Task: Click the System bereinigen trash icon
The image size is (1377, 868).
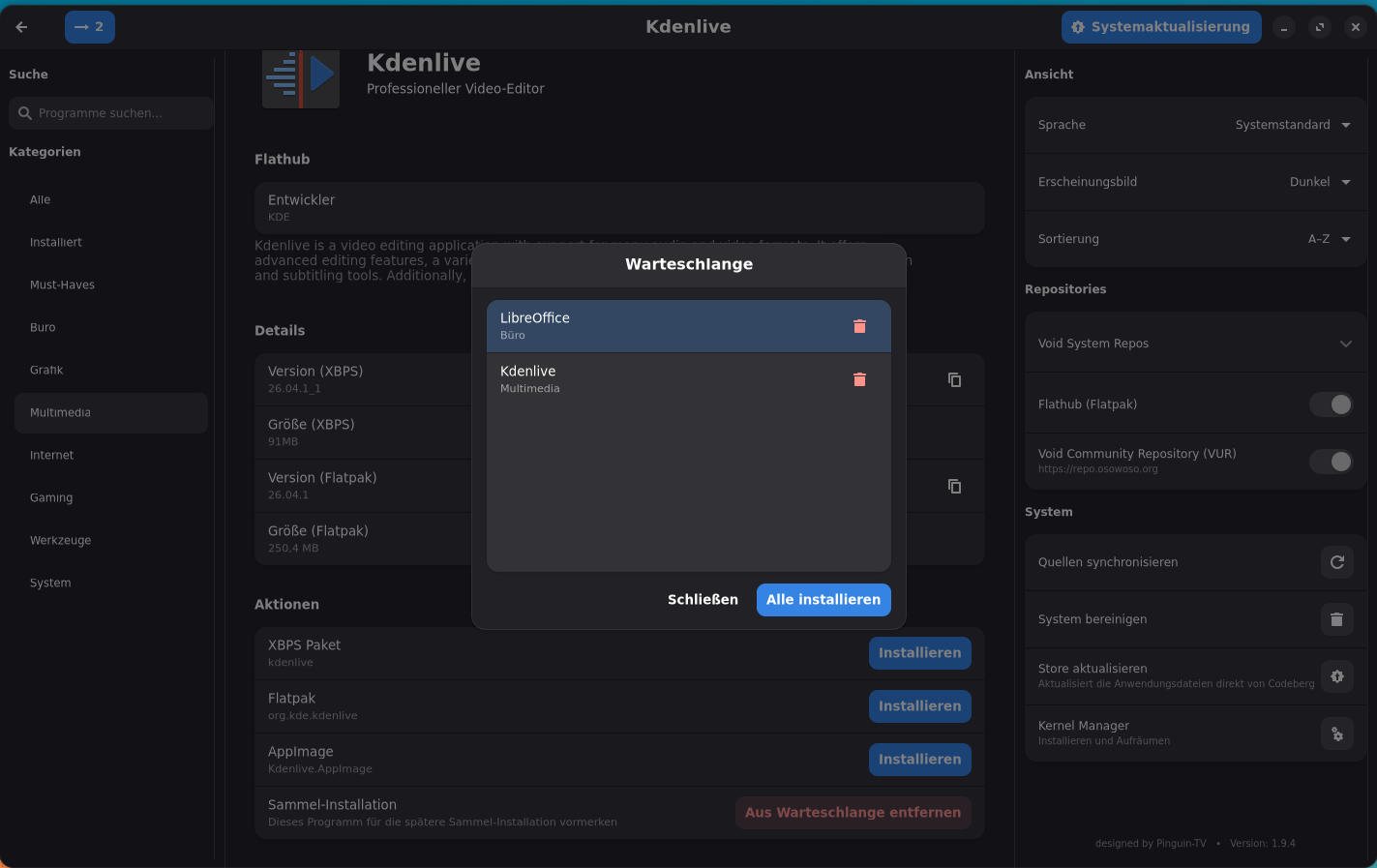Action: click(1337, 619)
